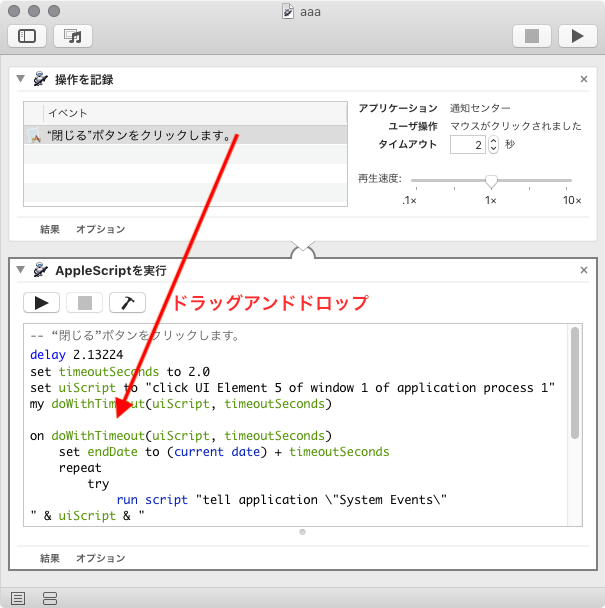The image size is (605, 608).
Task: Click the 'set timeoutSeconds to 2.0' script line
Action: pos(120,371)
